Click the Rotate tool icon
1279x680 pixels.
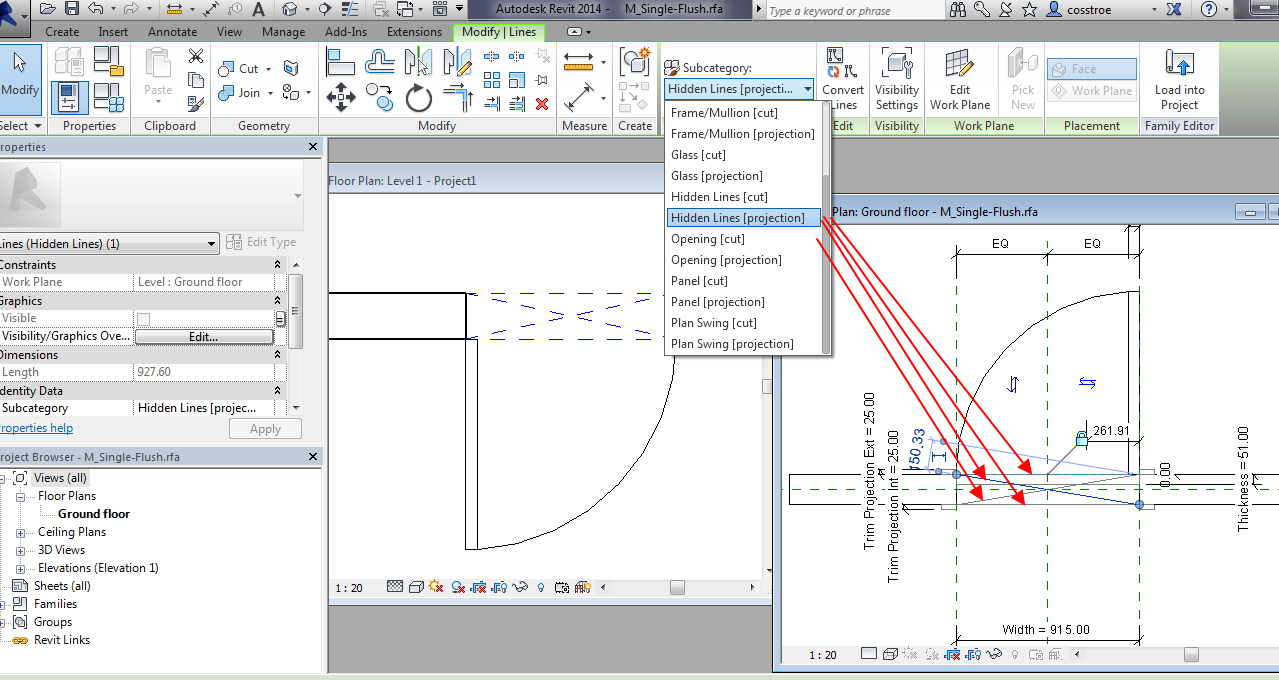(418, 97)
